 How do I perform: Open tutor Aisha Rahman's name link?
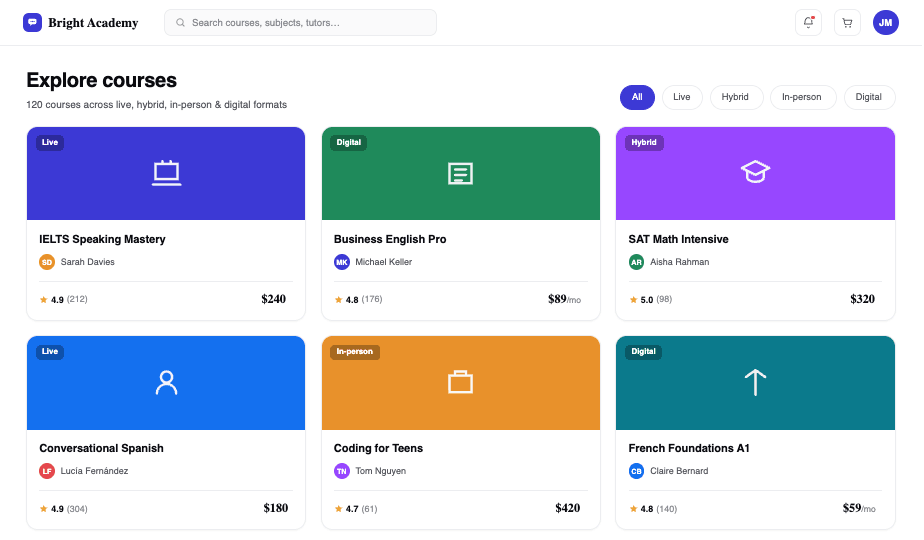pyautogui.click(x=679, y=262)
